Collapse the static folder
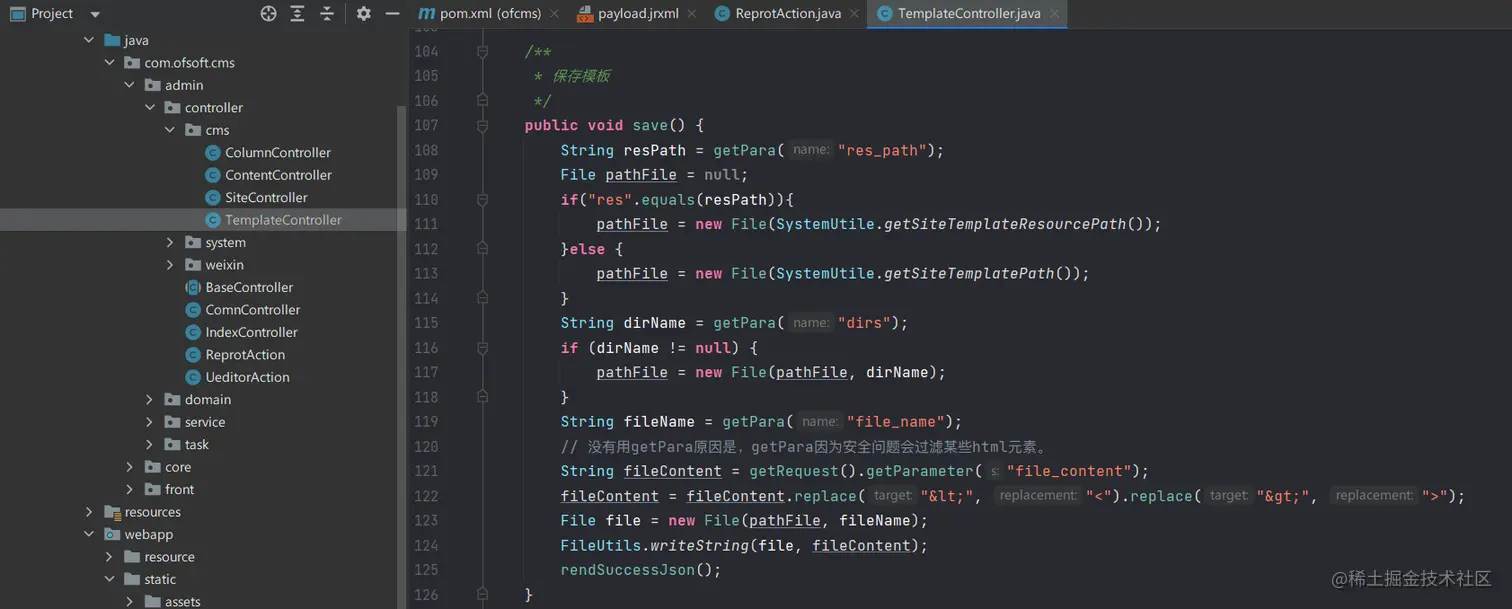This screenshot has width=1512, height=609. click(x=109, y=579)
